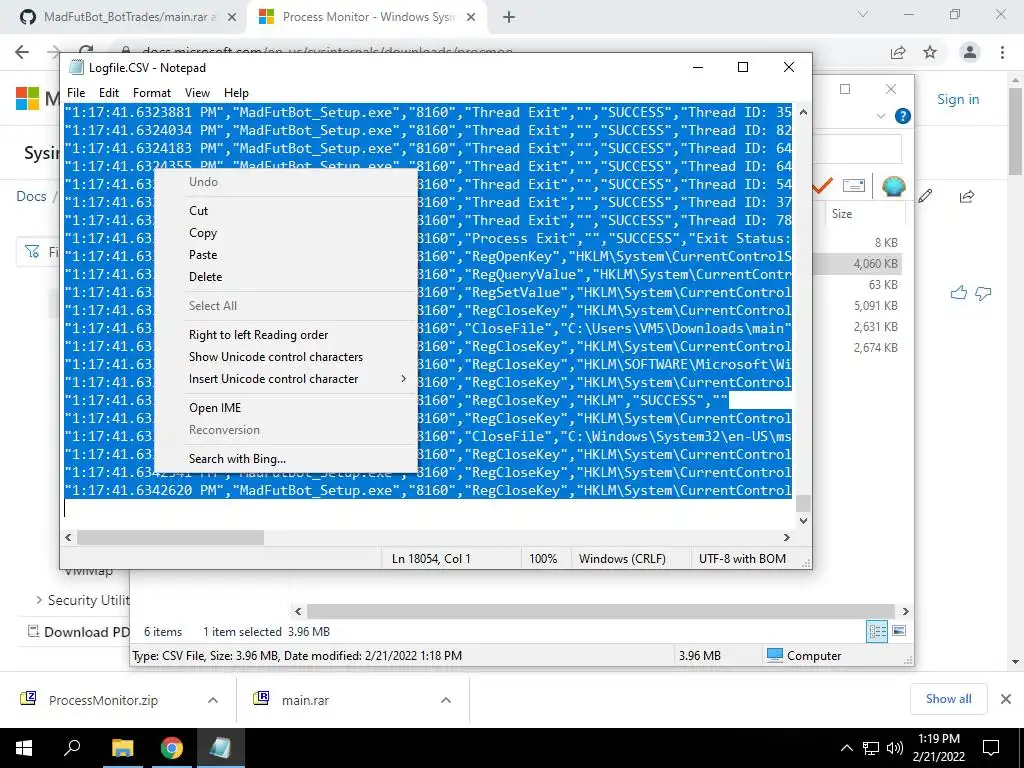Open File Explorer from taskbar

click(x=122, y=748)
